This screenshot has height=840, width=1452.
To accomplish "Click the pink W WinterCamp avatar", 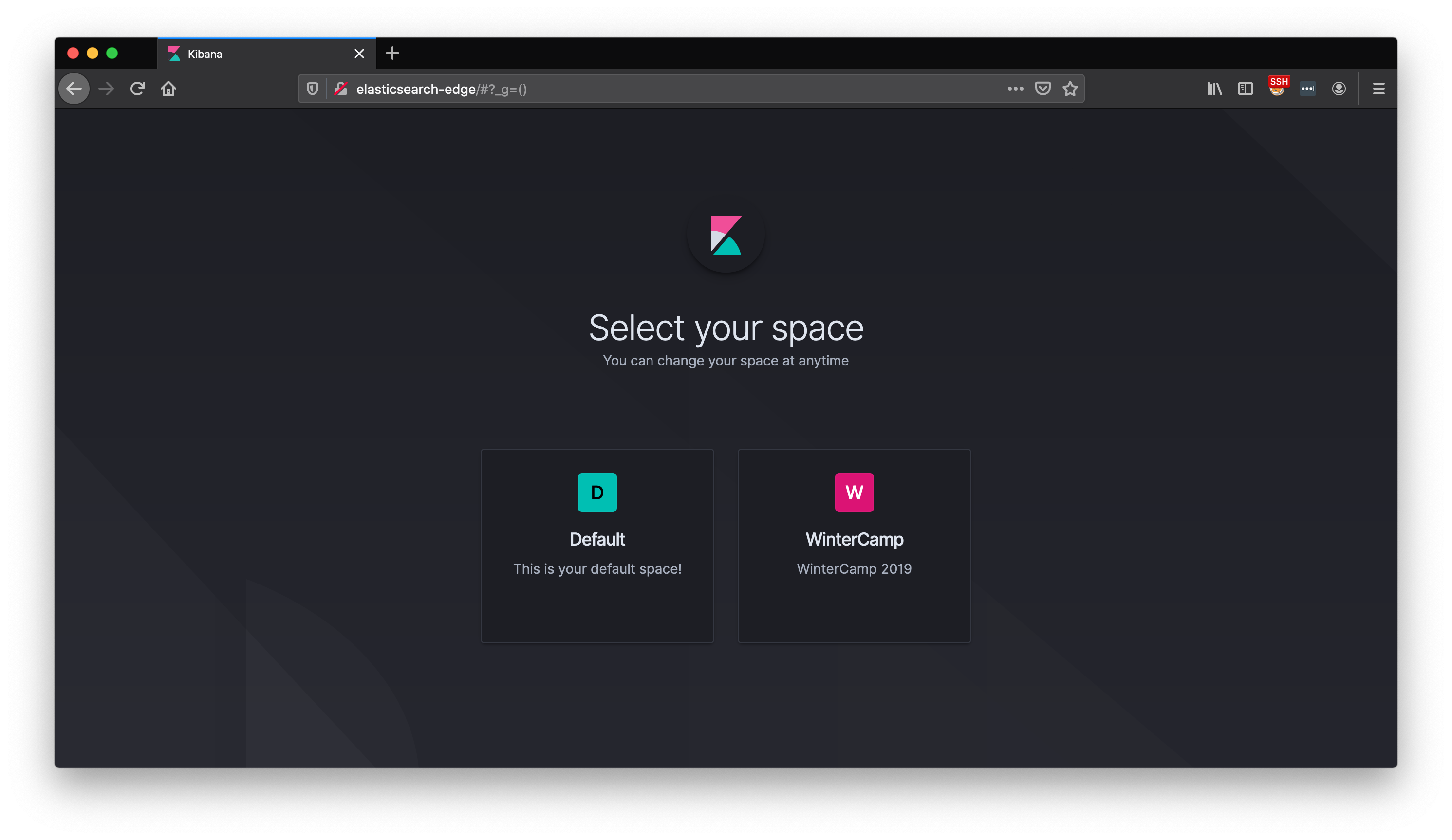I will pyautogui.click(x=854, y=492).
